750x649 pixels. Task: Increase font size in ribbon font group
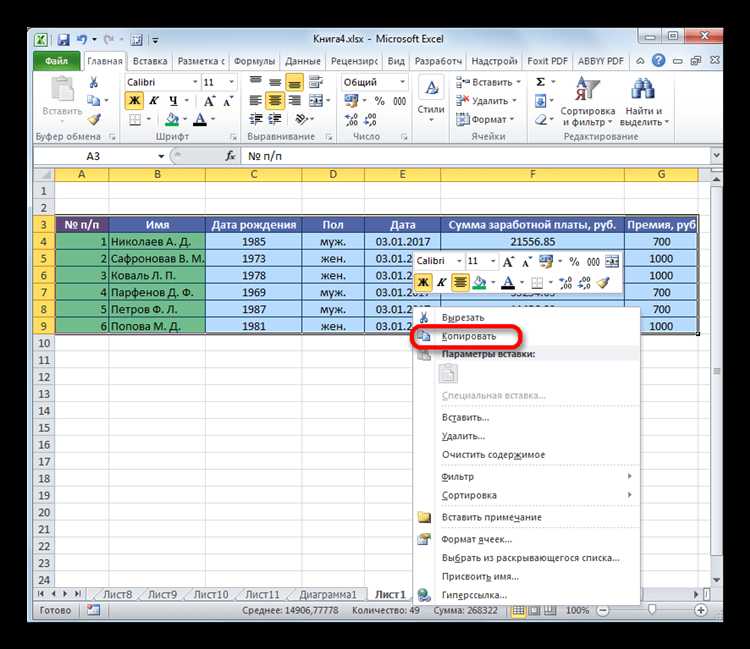209,101
